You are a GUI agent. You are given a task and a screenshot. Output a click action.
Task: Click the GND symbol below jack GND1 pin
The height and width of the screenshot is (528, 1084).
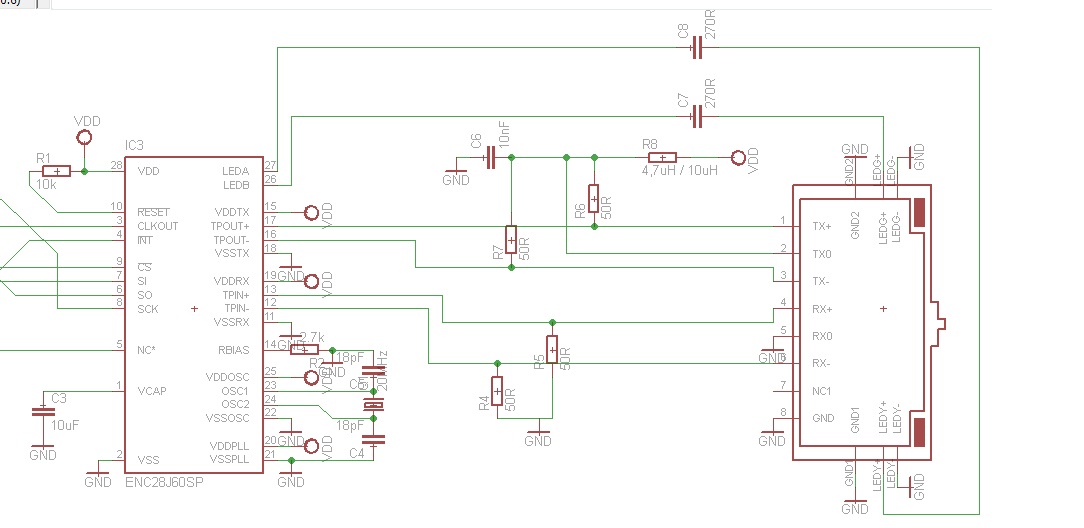pyautogui.click(x=855, y=506)
